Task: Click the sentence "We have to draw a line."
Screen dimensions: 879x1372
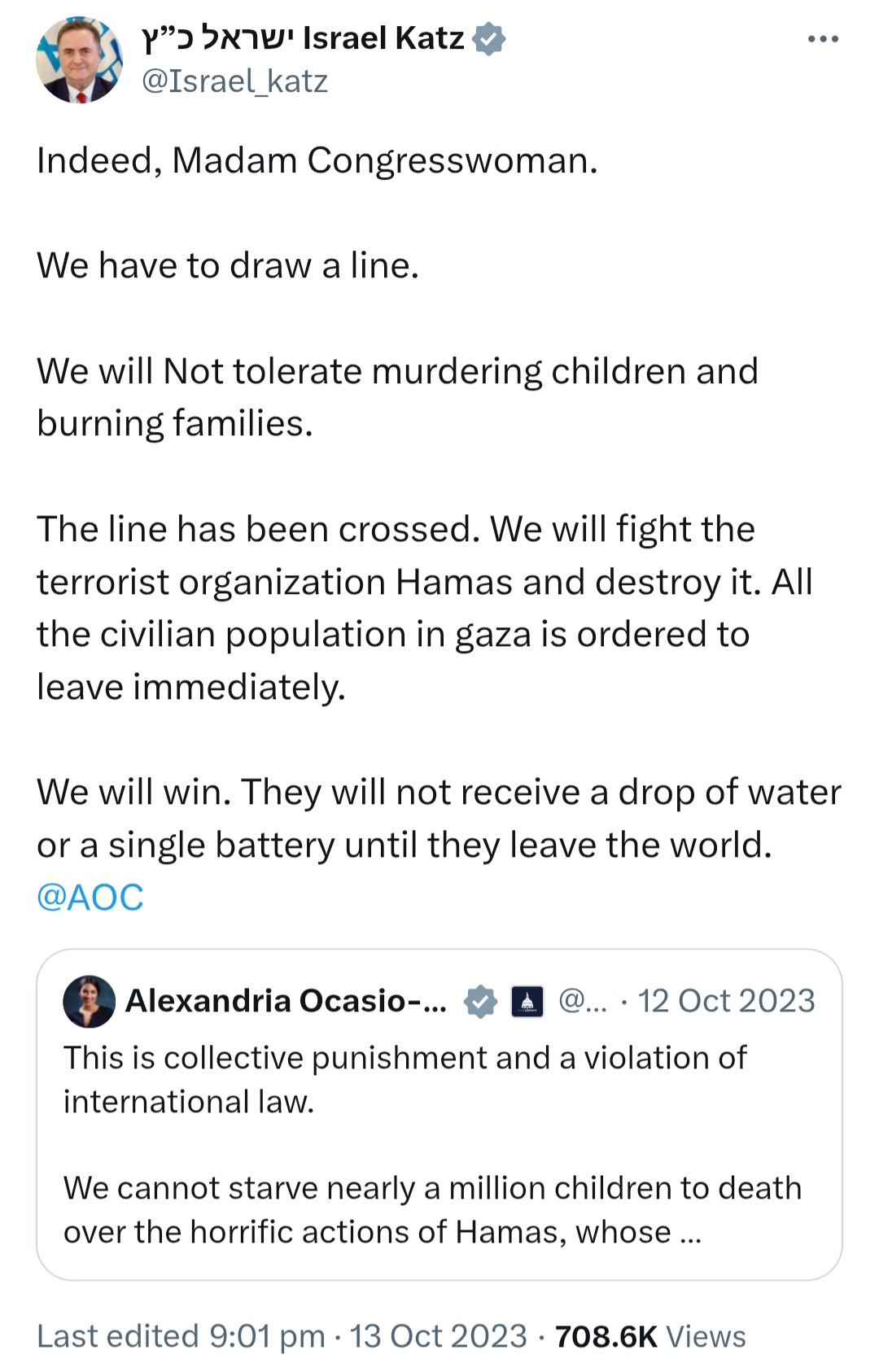Action: (x=228, y=265)
